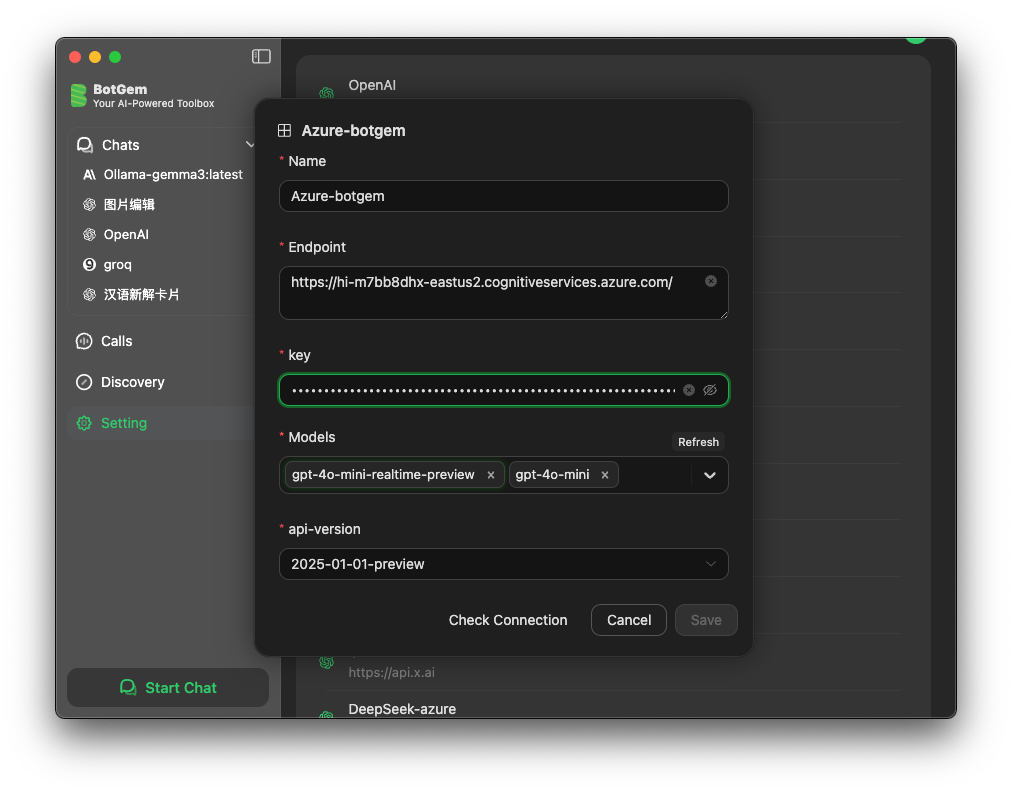Viewport: 1012px width, 792px height.
Task: Click the Cancel button
Action: 629,620
